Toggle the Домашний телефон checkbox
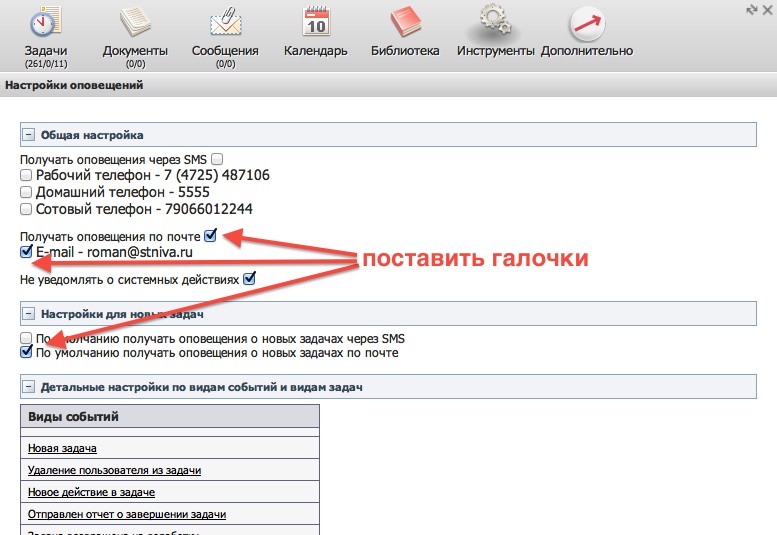This screenshot has height=535, width=777. pos(26,193)
